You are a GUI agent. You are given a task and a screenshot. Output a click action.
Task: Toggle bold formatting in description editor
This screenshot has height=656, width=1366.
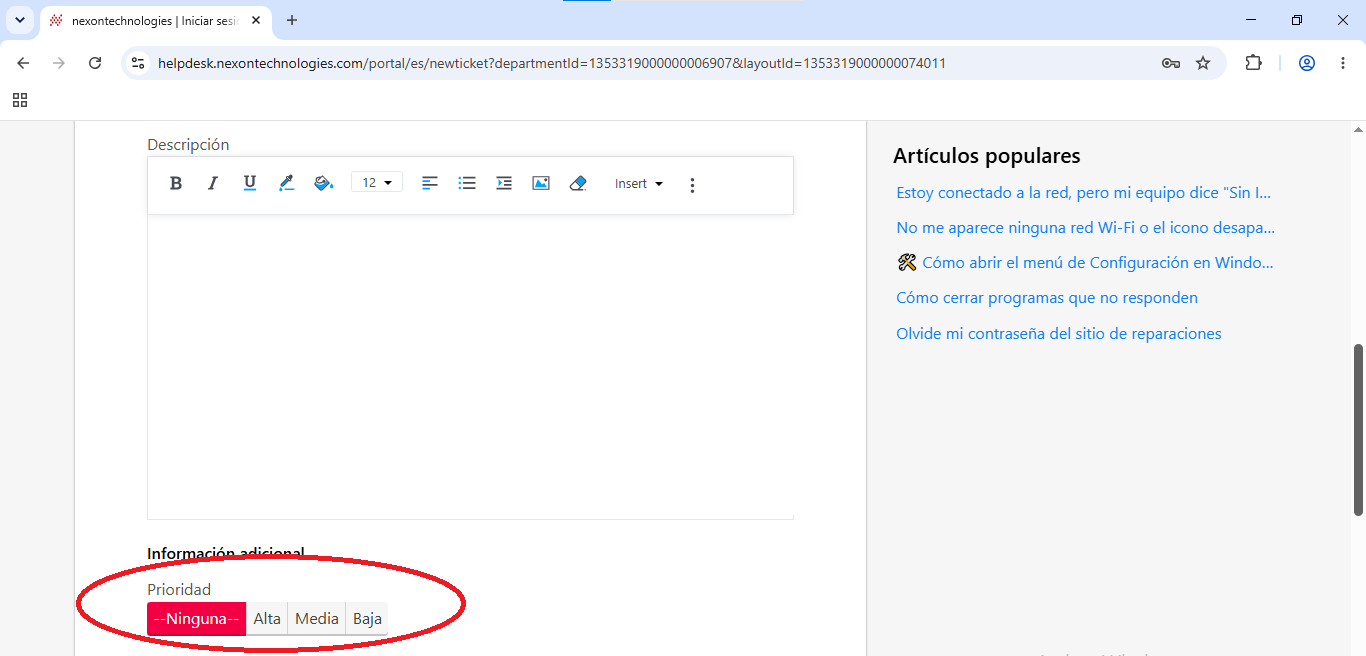[x=176, y=184]
